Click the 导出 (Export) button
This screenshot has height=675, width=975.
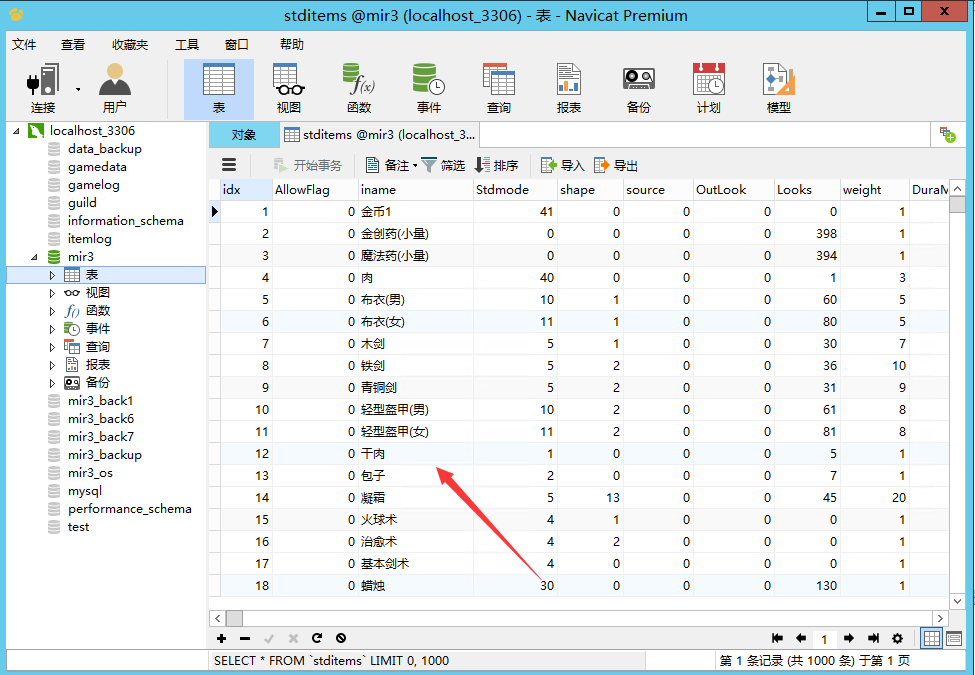tap(616, 165)
